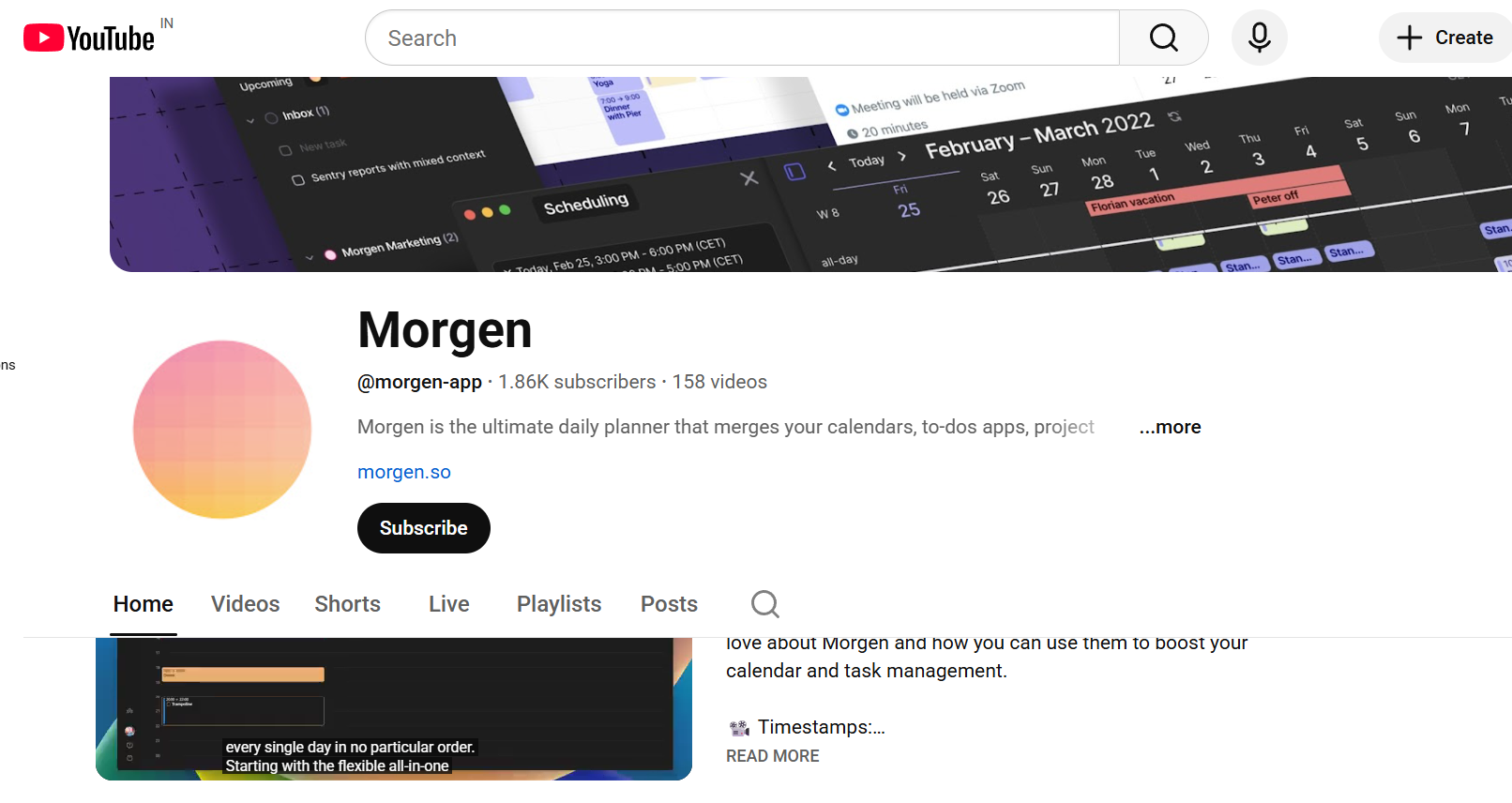
Task: Go to the Playlists tab
Action: (x=559, y=604)
